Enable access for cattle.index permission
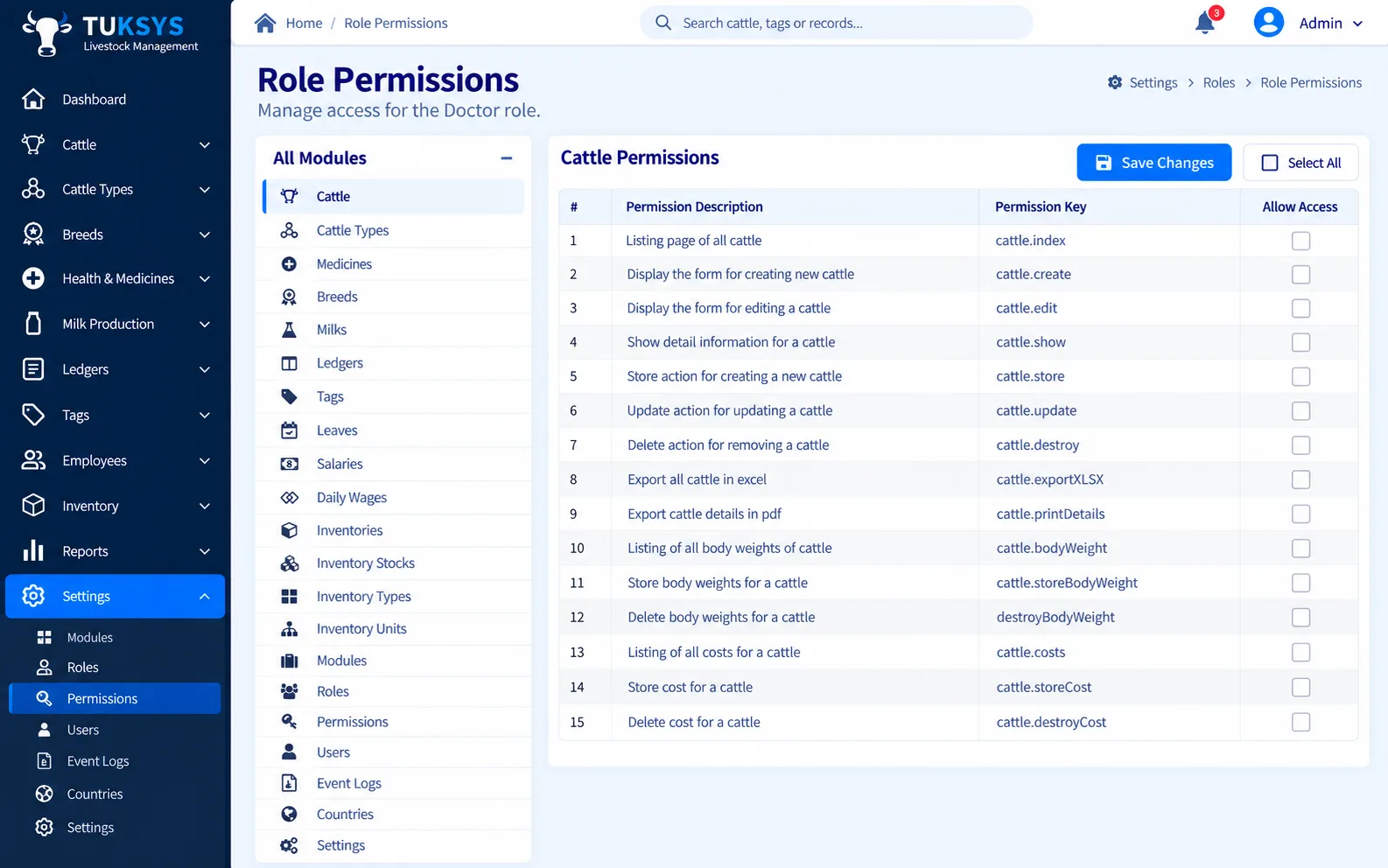This screenshot has height=868, width=1388. point(1300,241)
